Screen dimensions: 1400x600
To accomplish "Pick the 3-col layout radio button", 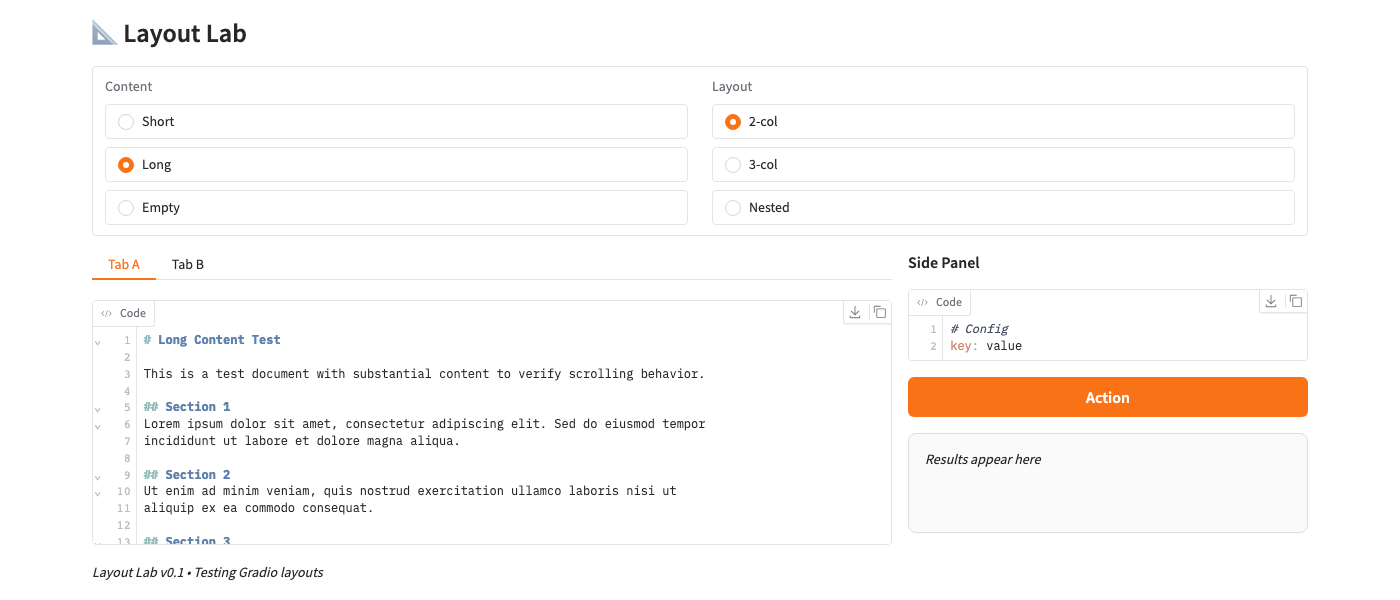I will tap(733, 165).
